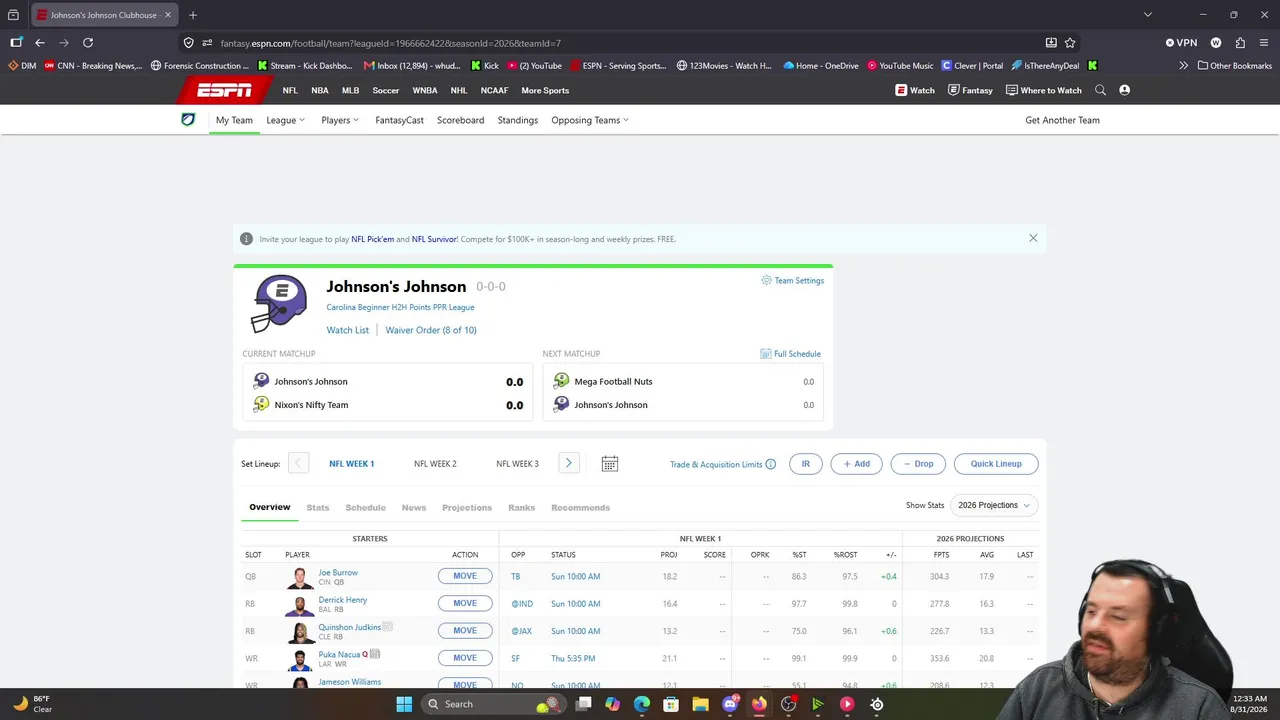Open SteelSeries app from the taskbar
This screenshot has width=1280, height=720.
pyautogui.click(x=877, y=704)
